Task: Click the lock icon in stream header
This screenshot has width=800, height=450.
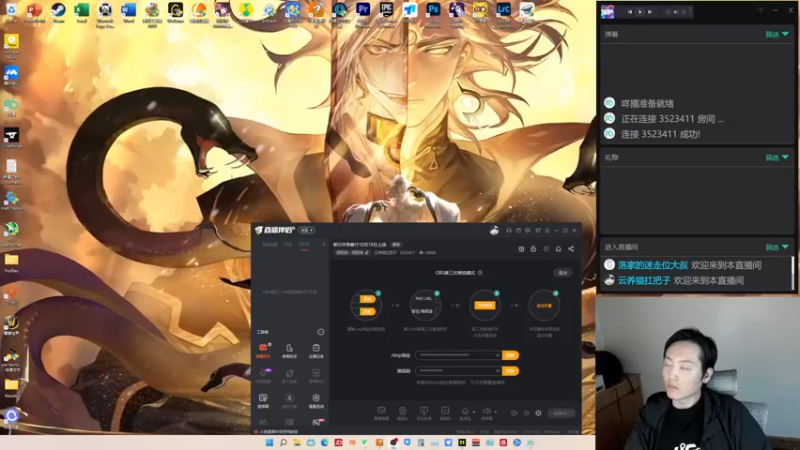Action: point(533,248)
